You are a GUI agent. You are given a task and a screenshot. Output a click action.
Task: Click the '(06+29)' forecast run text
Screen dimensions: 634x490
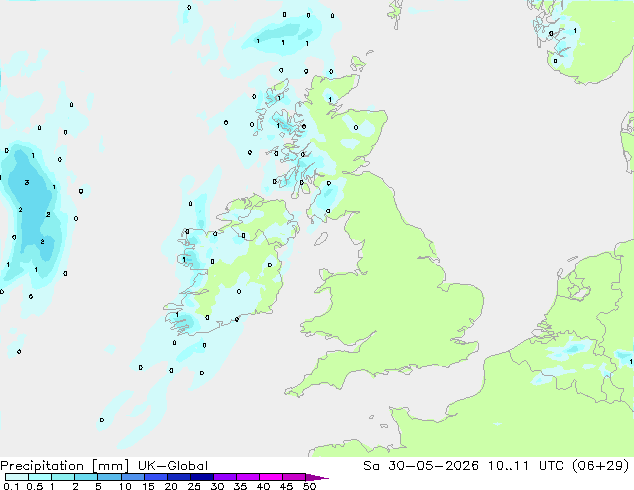(x=600, y=466)
